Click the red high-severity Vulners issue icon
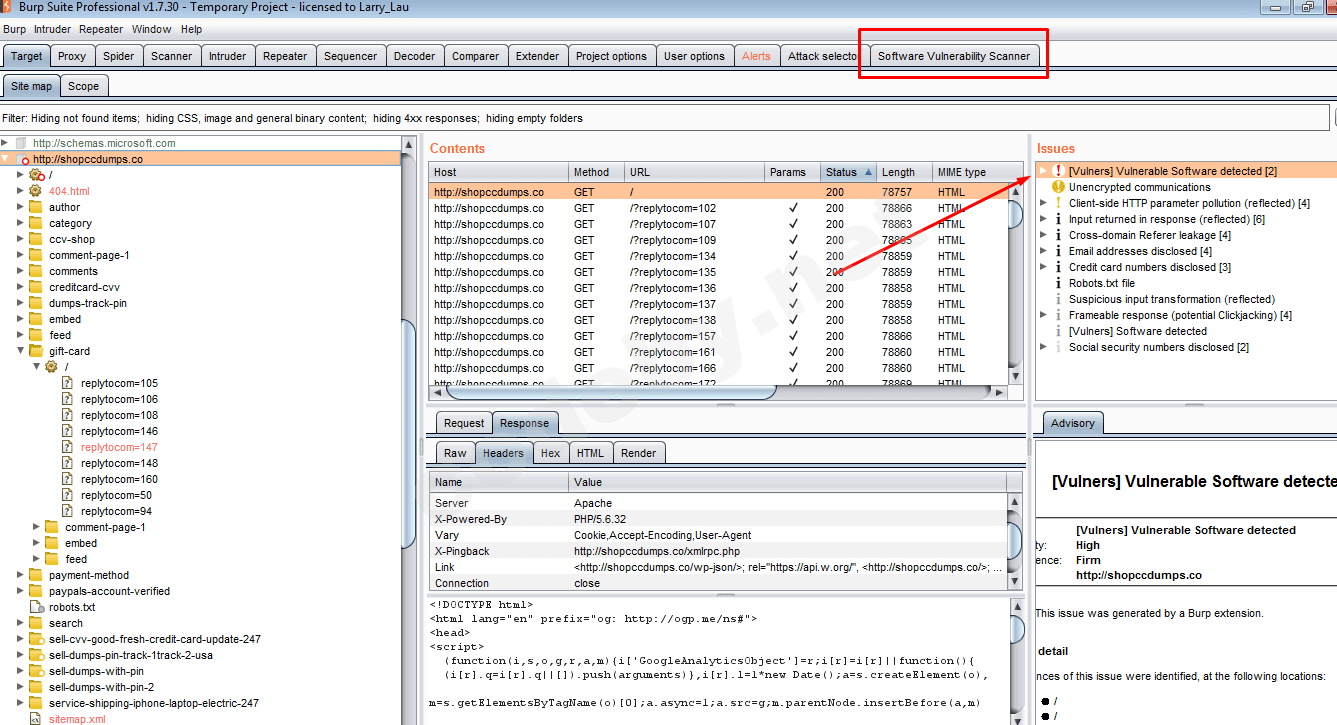This screenshot has width=1337, height=725. tap(1058, 171)
